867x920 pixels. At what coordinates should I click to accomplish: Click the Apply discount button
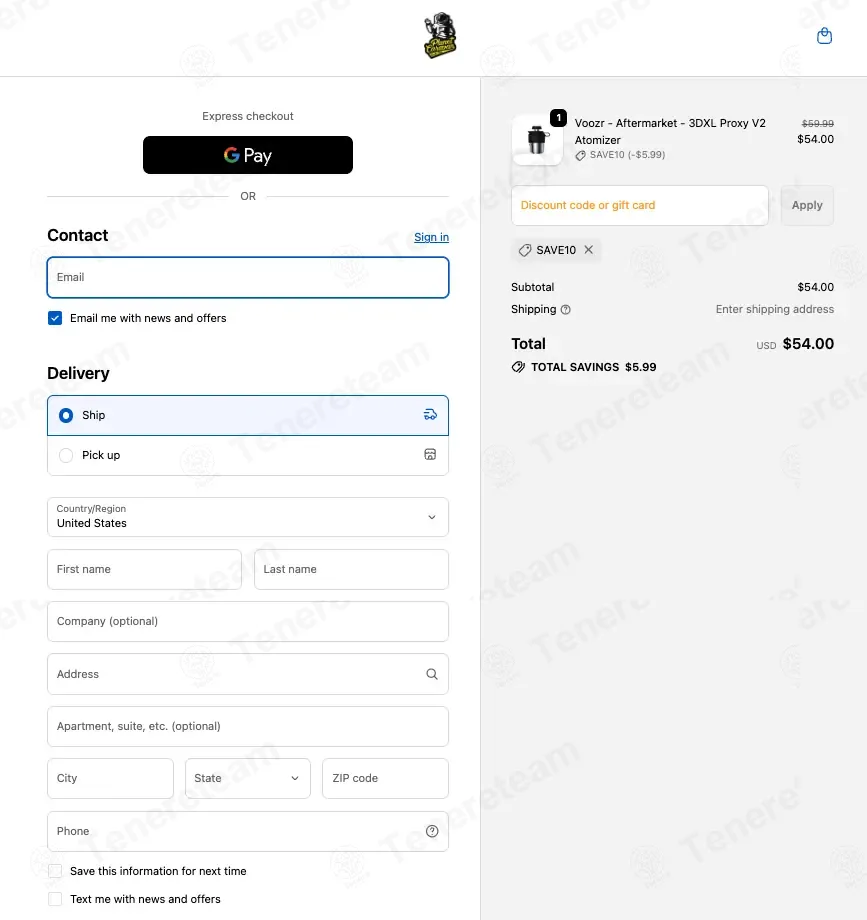point(807,205)
